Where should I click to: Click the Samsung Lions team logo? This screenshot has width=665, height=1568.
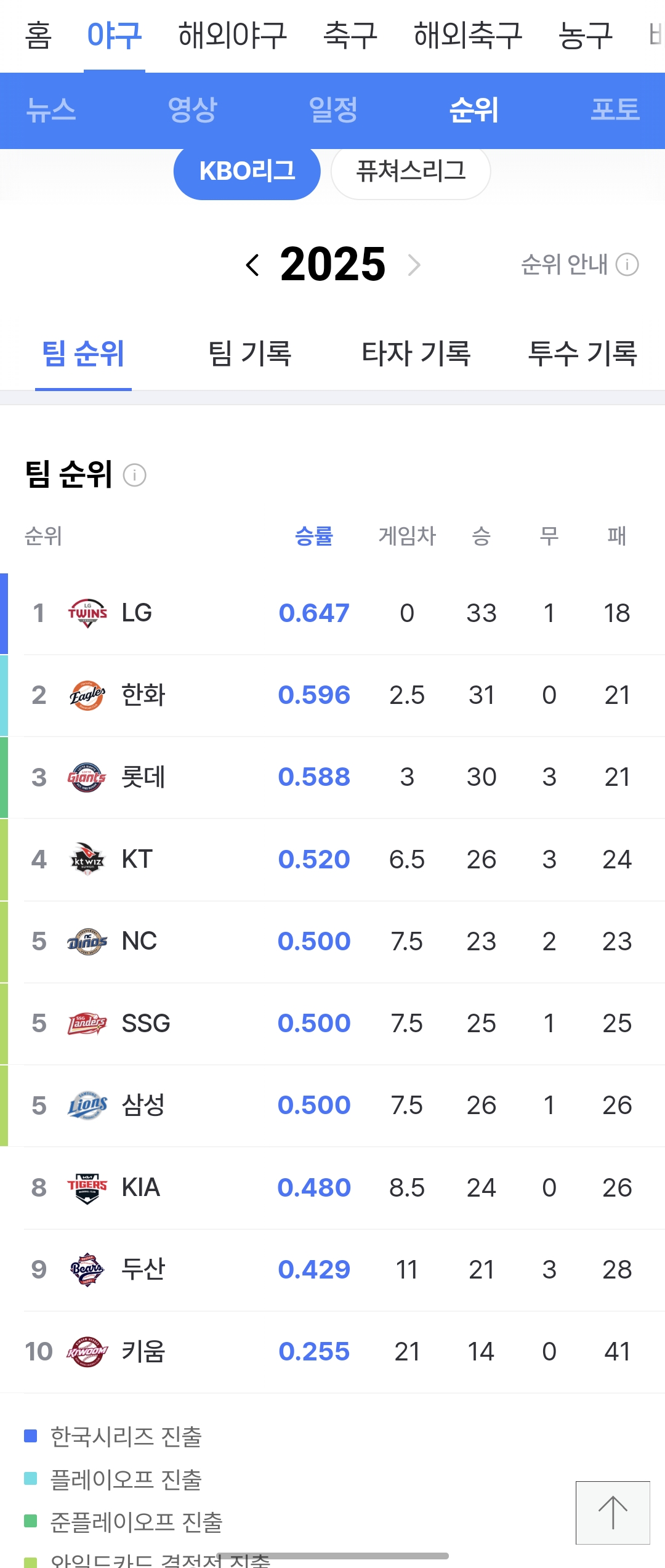[87, 1105]
